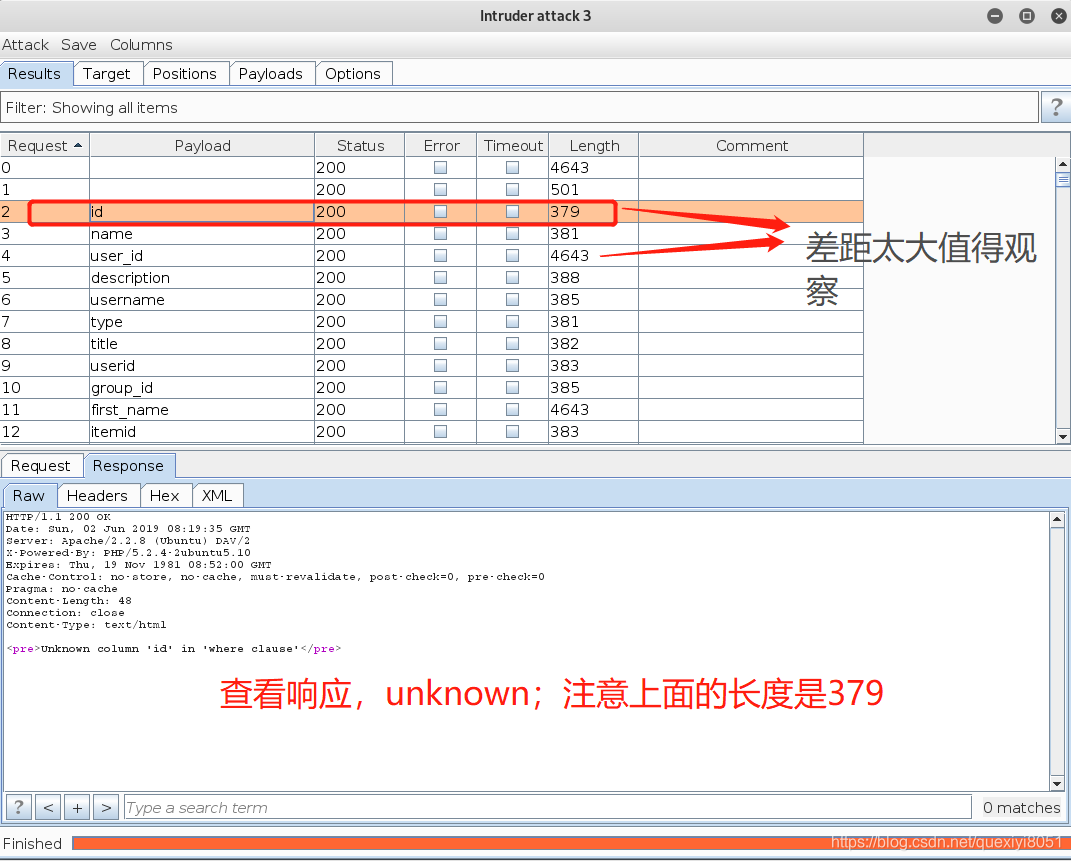The image size is (1071, 861).
Task: Toggle Timeout checkbox for the name payload row
Action: (x=512, y=234)
